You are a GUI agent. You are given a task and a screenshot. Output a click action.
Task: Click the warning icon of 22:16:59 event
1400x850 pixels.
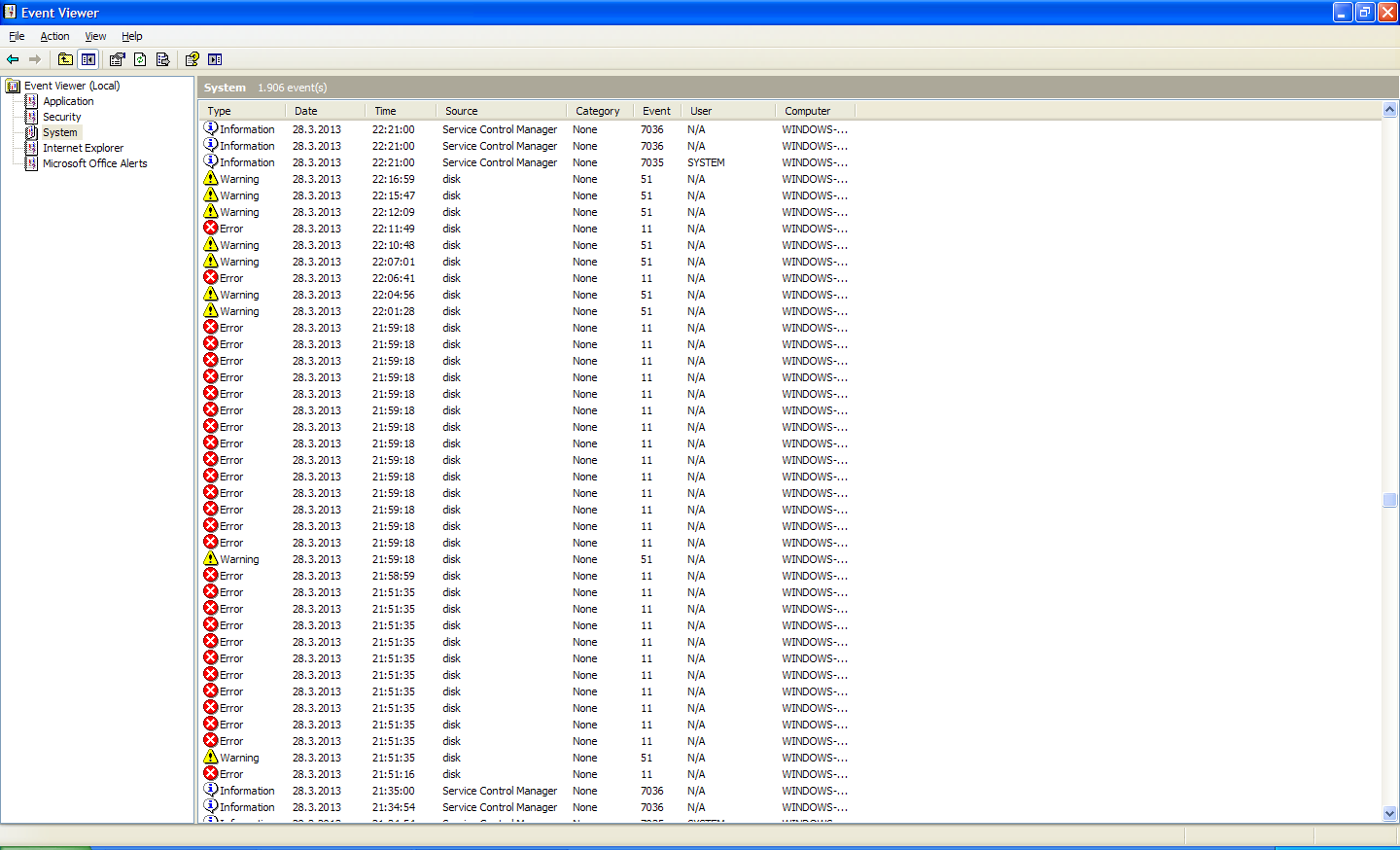(x=210, y=179)
